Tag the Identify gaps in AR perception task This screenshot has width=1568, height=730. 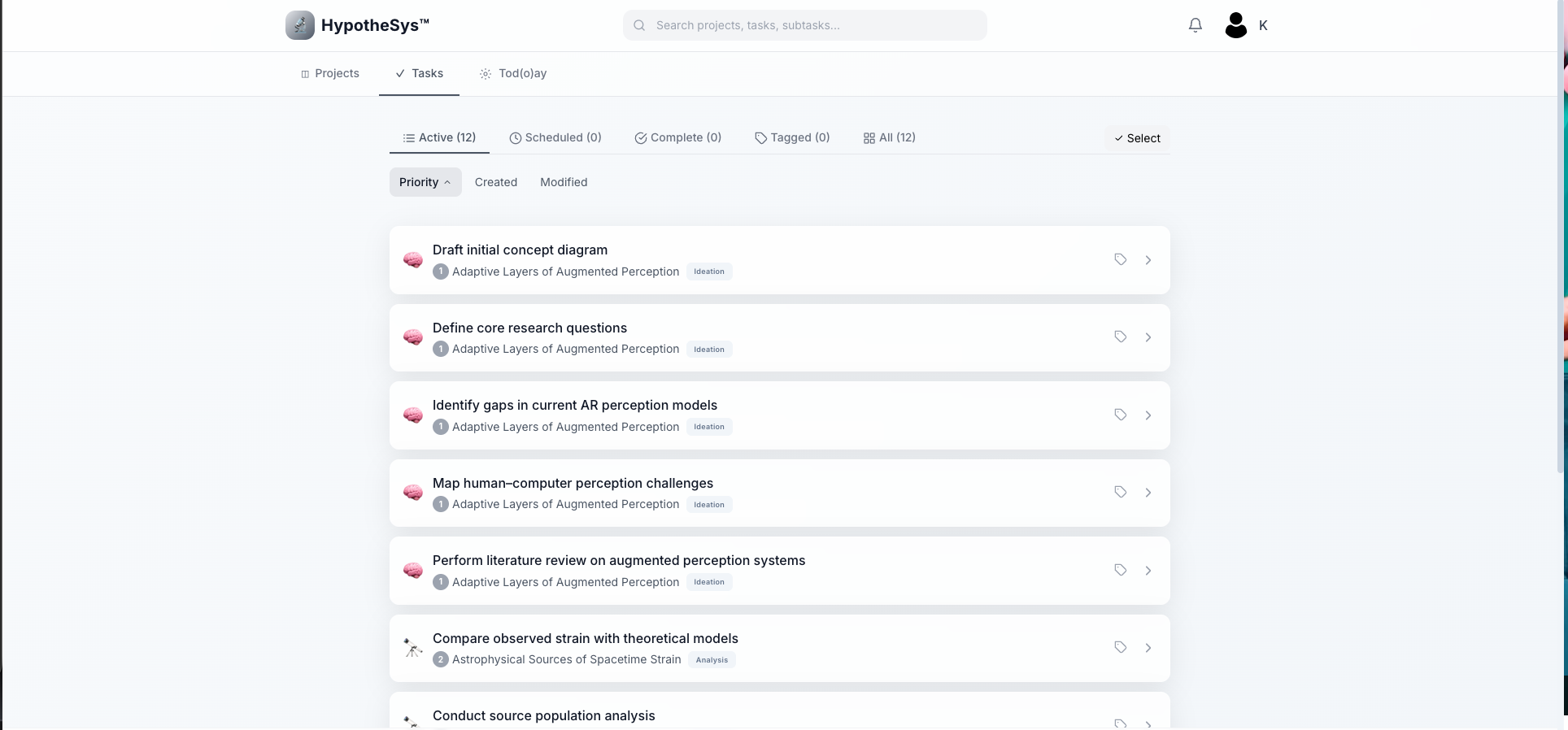tap(1121, 415)
